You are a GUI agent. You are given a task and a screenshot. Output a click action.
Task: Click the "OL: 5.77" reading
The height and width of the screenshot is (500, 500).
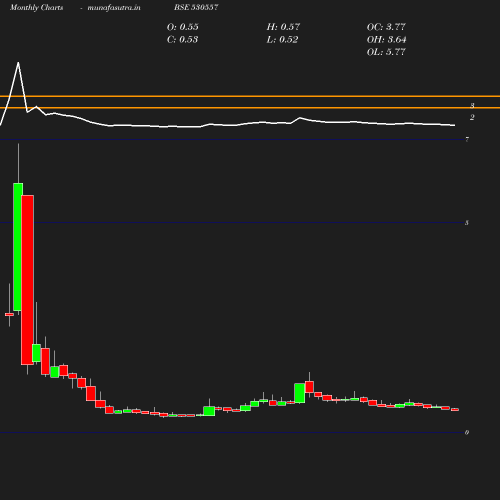(386, 52)
